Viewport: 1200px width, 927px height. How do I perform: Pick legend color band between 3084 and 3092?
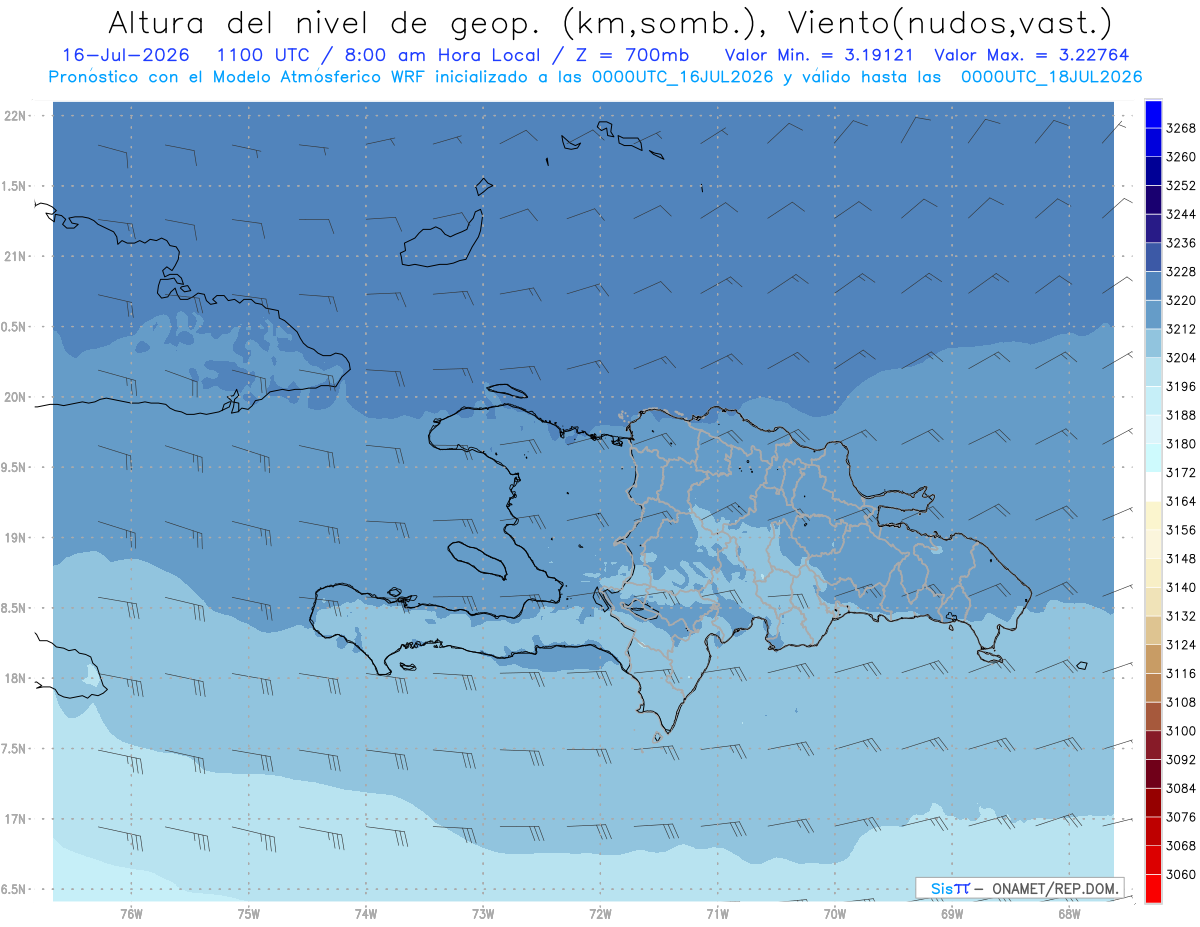(1152, 773)
